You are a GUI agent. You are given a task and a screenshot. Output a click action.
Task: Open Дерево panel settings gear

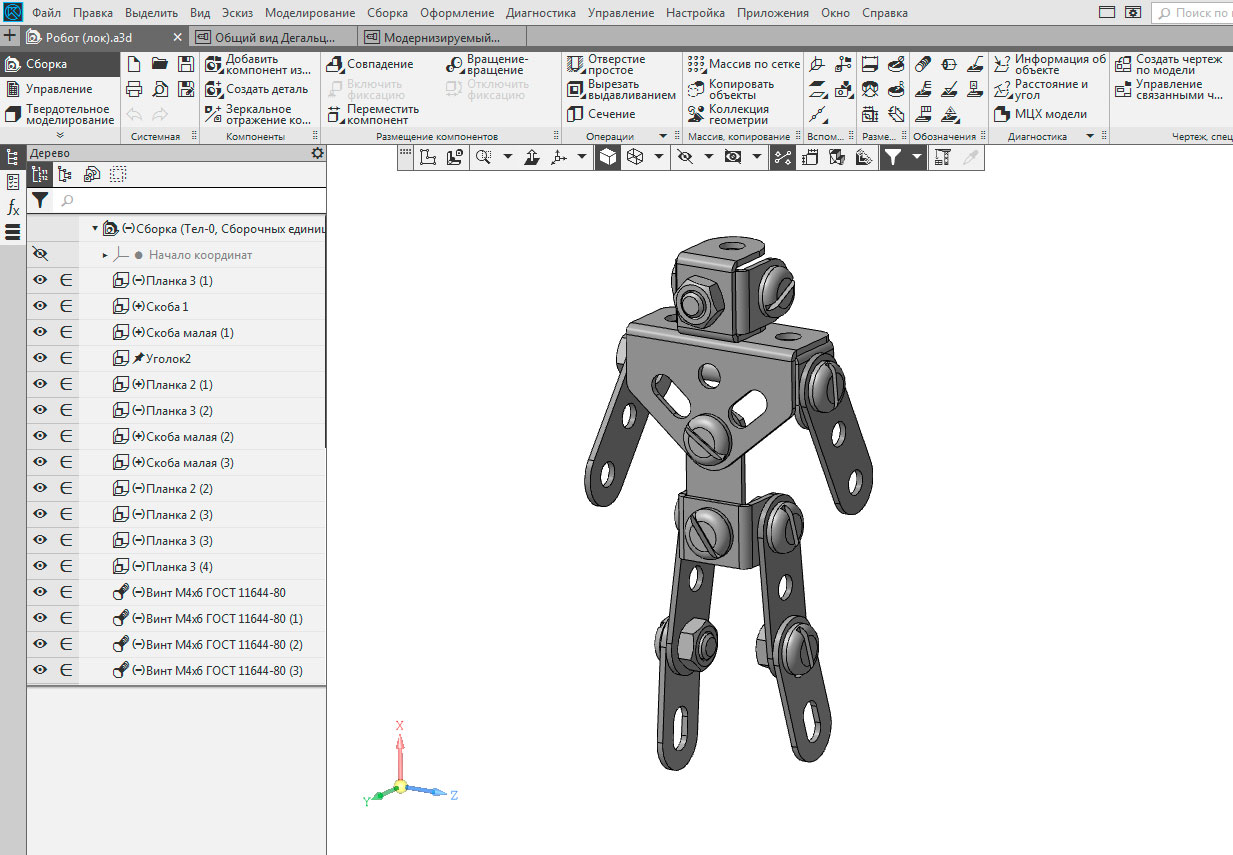tap(318, 153)
